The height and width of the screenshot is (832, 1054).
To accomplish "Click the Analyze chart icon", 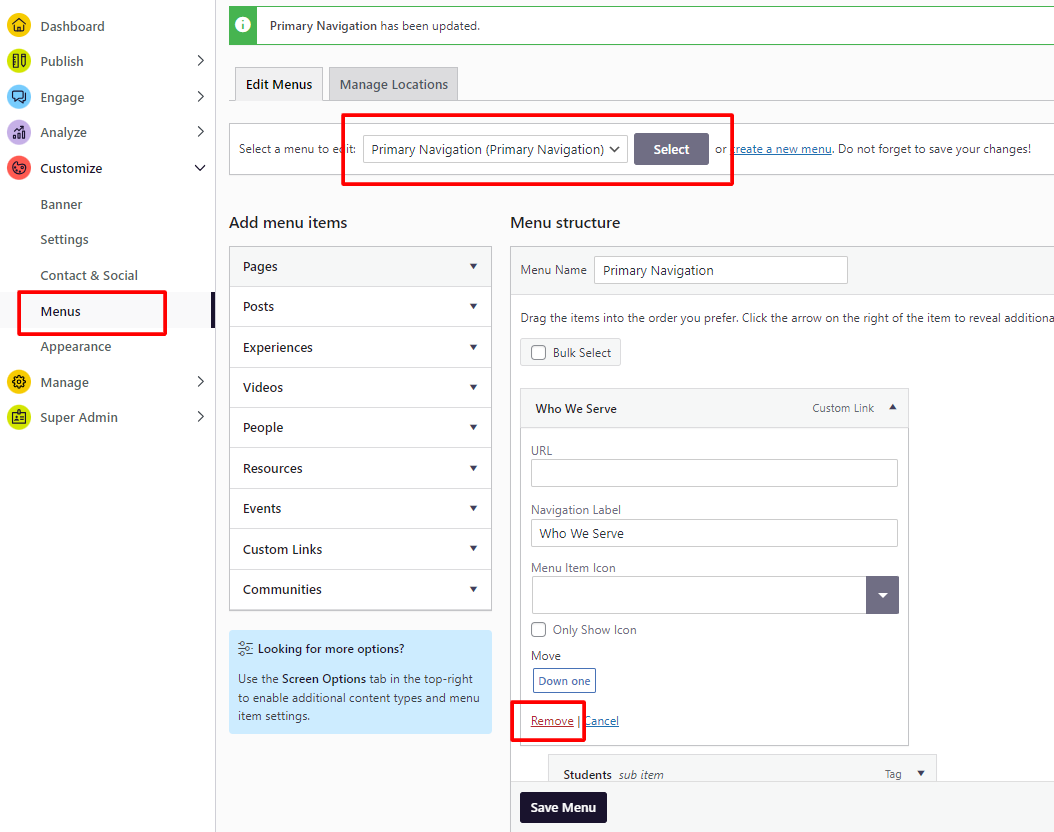I will 19,132.
